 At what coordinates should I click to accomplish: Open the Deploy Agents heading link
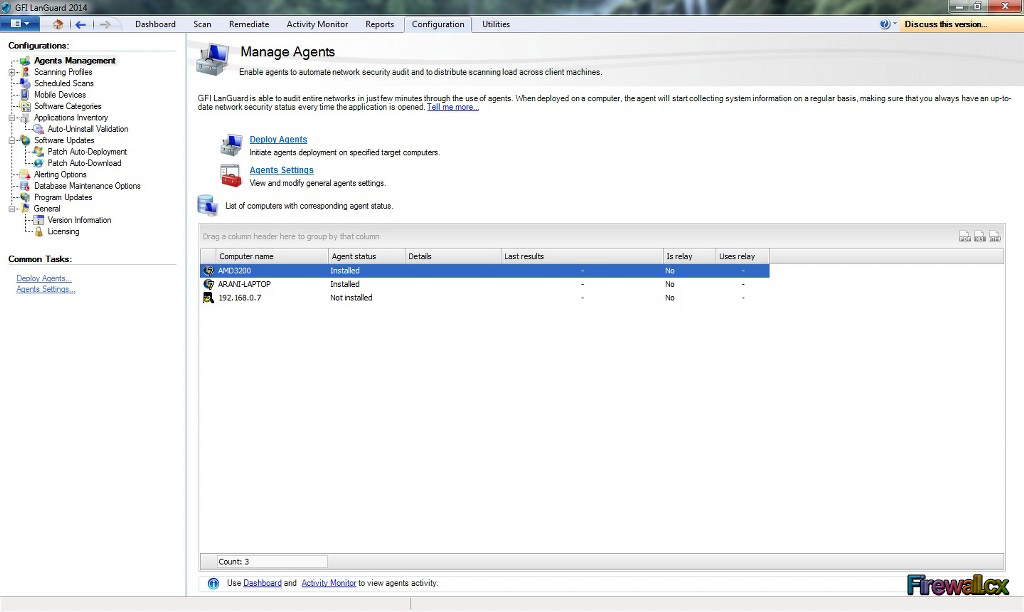point(278,139)
